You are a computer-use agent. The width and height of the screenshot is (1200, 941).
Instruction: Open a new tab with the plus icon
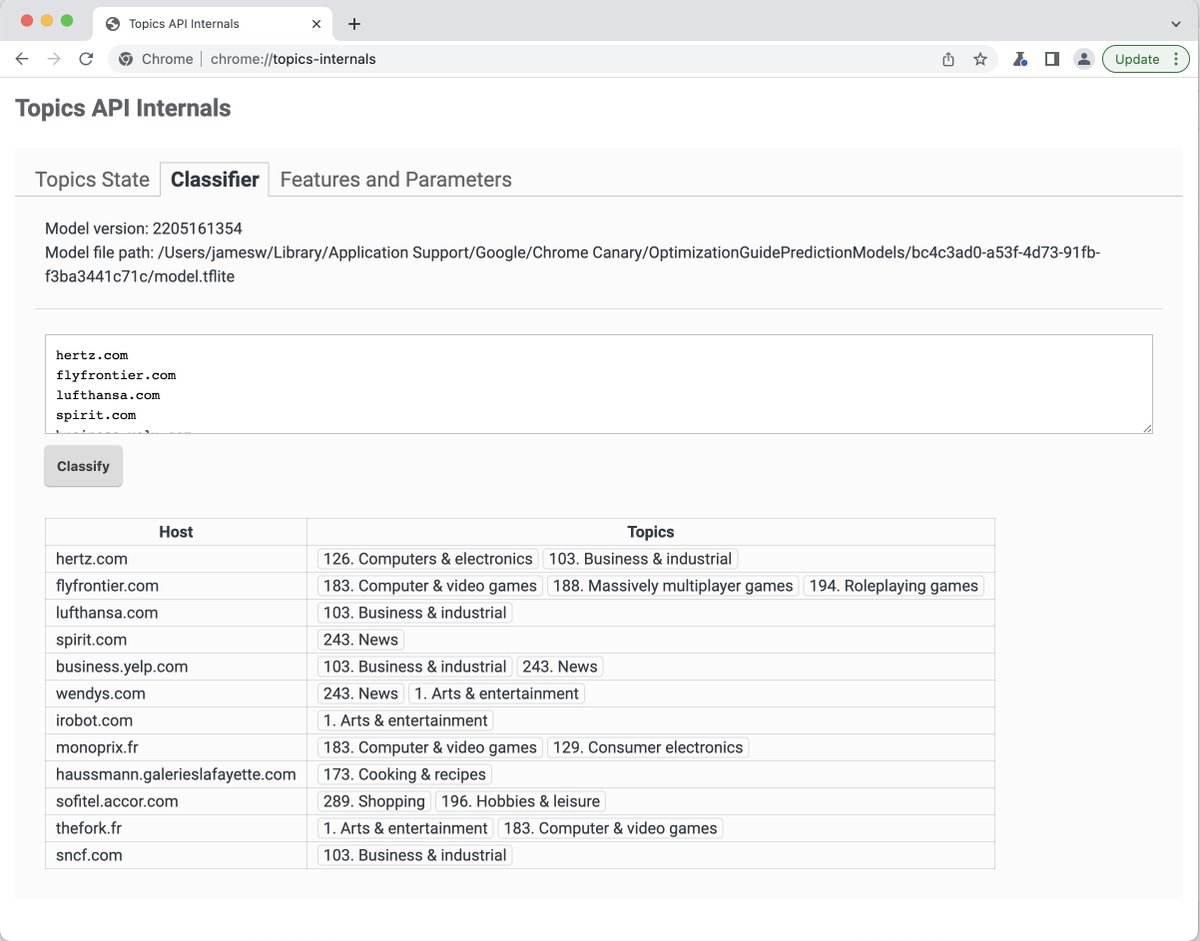(x=354, y=24)
